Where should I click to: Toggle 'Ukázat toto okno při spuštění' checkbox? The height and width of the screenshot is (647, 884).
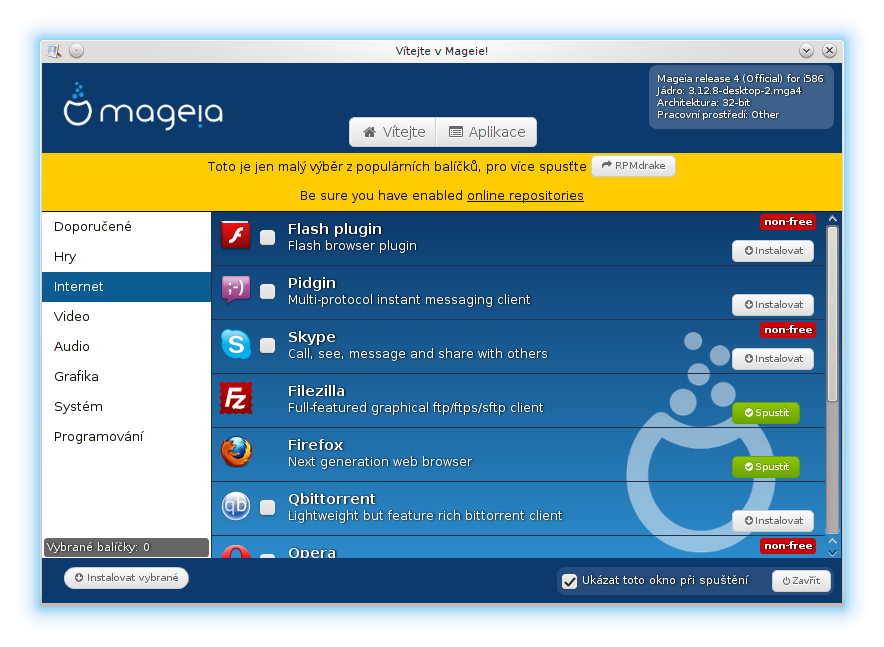tap(569, 581)
